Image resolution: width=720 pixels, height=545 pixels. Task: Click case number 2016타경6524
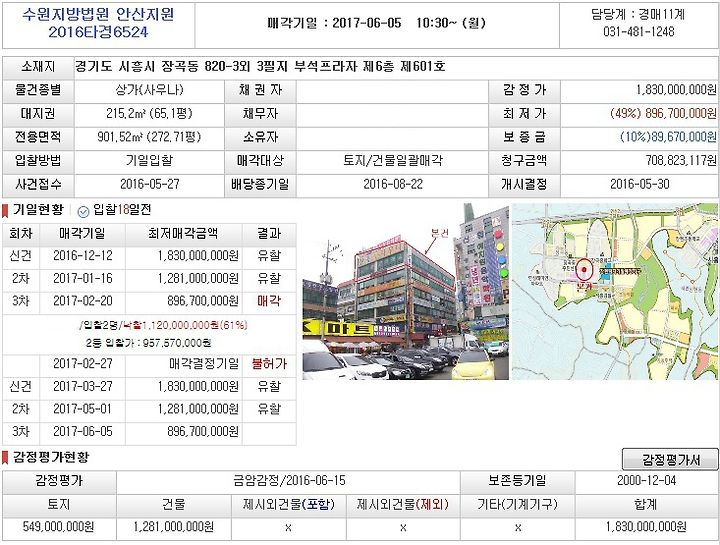98,32
